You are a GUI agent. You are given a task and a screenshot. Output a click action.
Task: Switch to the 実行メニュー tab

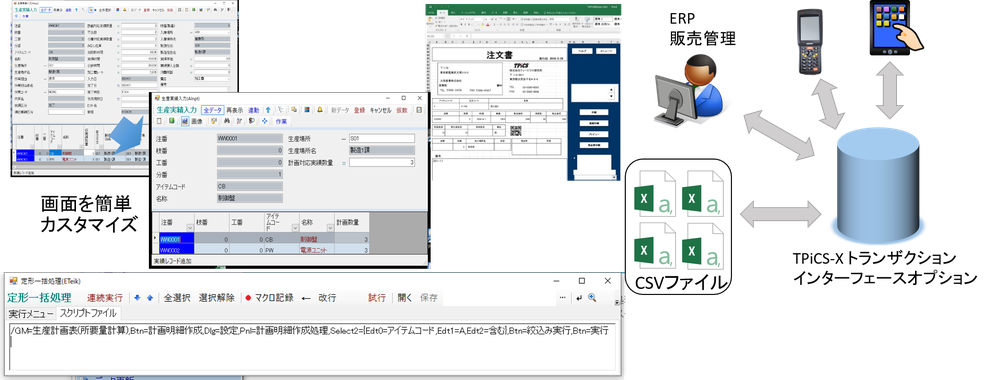coord(31,313)
